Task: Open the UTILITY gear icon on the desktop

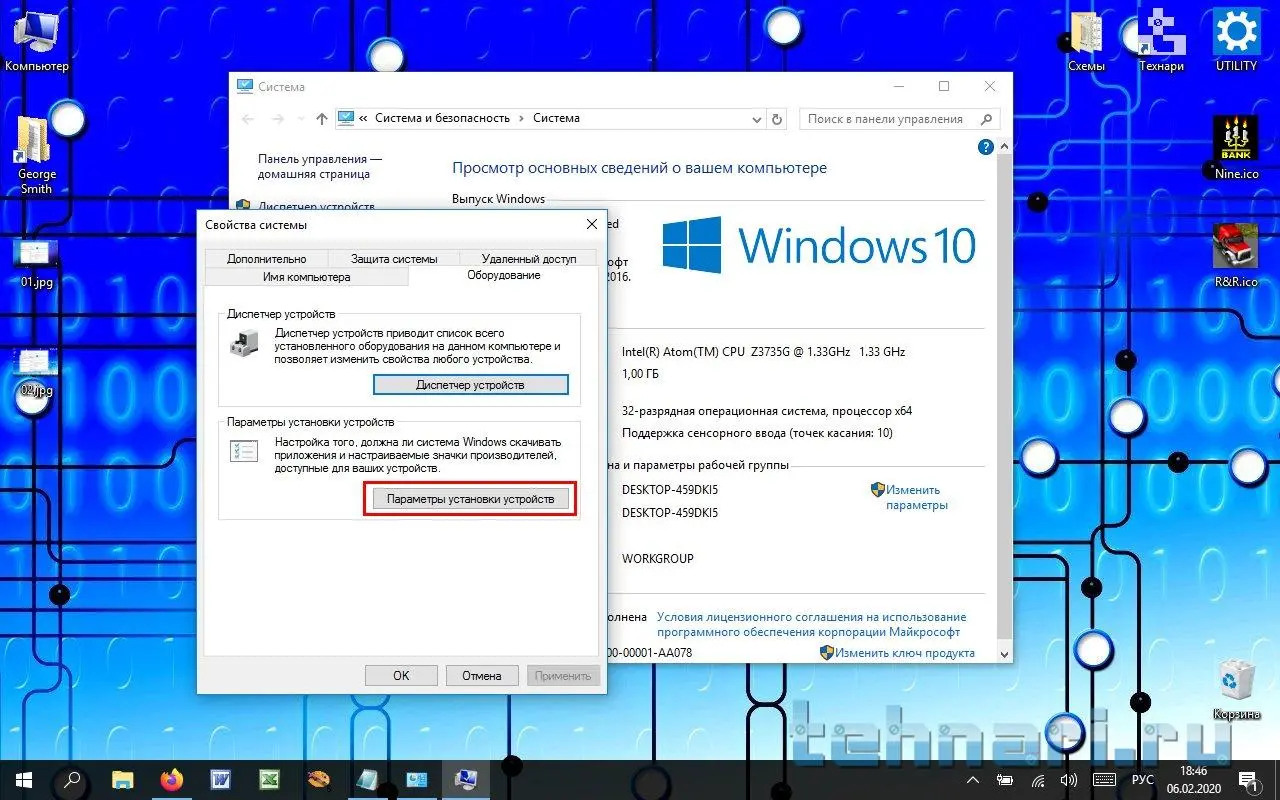Action: (x=1236, y=40)
